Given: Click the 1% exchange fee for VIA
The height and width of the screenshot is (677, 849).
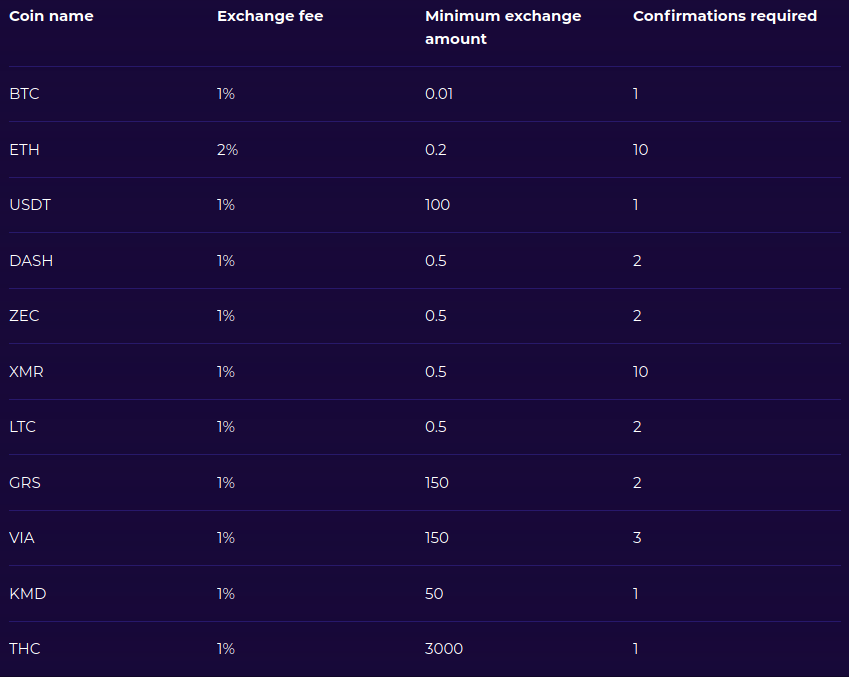Looking at the screenshot, I should [226, 538].
